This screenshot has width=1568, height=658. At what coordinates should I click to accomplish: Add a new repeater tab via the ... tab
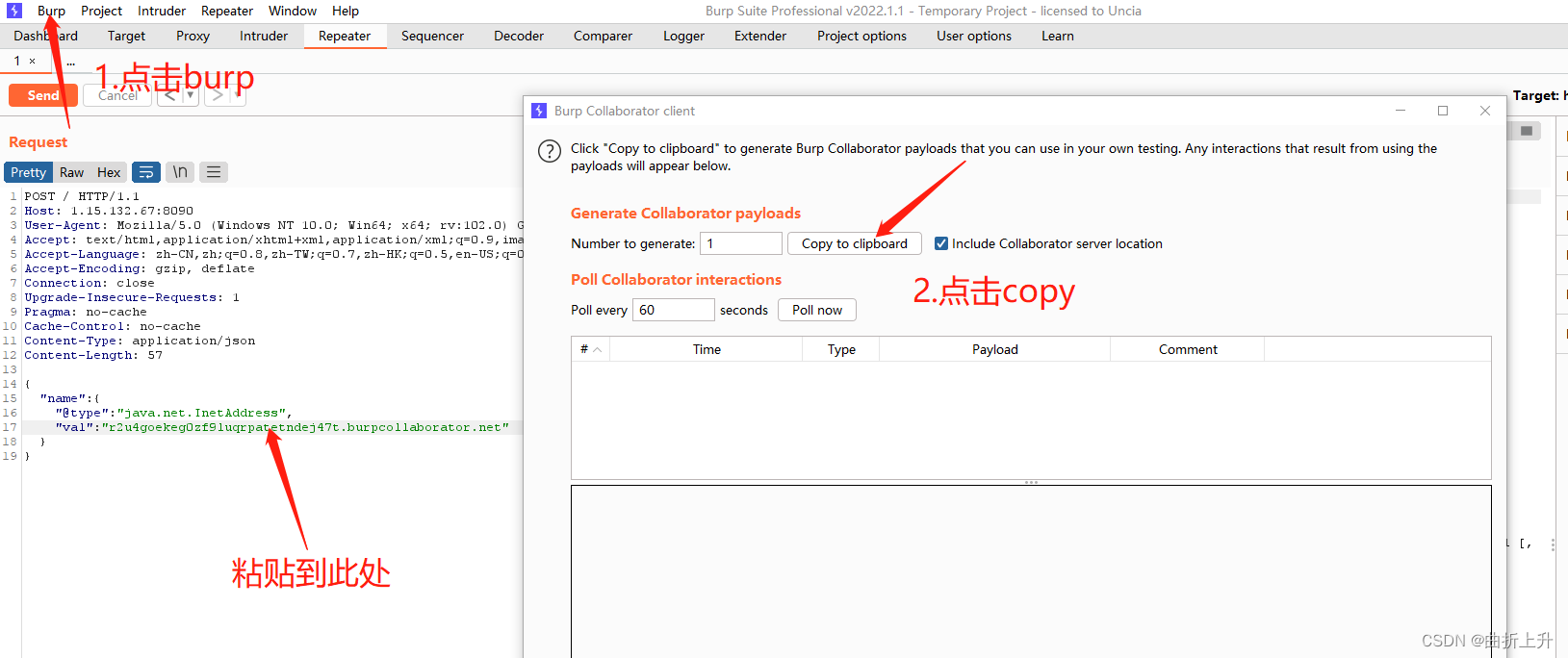pos(70,61)
